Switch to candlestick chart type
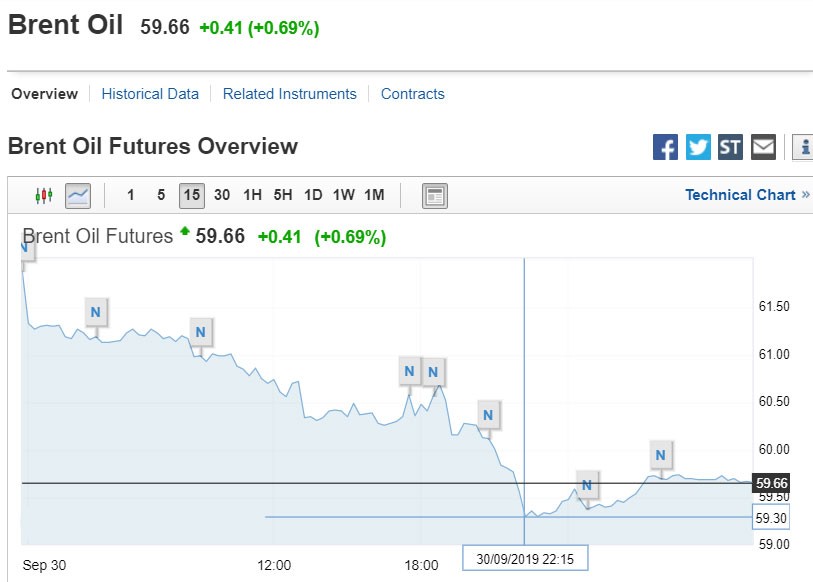813x582 pixels. pyautogui.click(x=43, y=195)
